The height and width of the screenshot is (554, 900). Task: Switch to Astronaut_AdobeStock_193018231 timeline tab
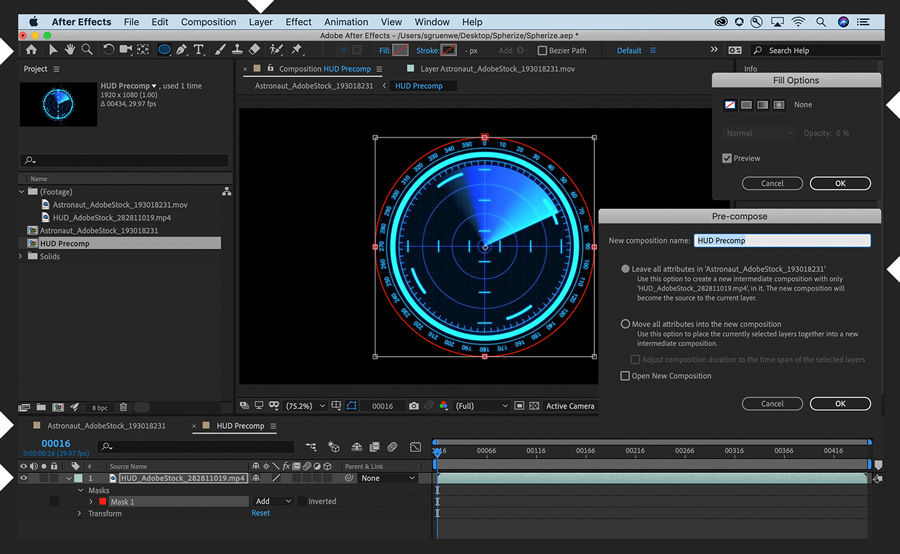pos(106,426)
